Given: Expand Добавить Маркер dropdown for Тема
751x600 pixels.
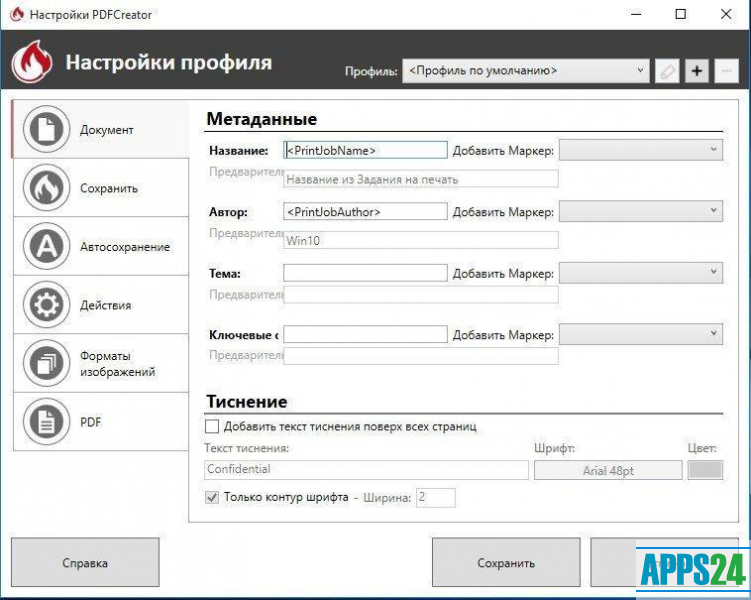Looking at the screenshot, I should tap(641, 272).
